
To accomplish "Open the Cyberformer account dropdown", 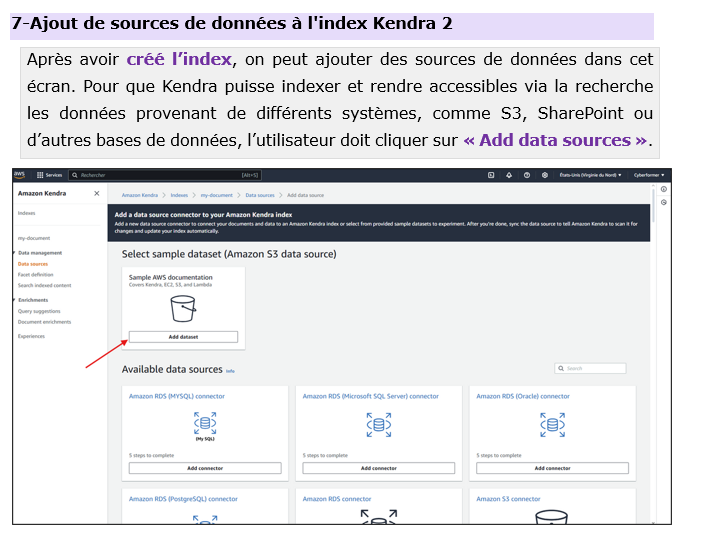I will (649, 175).
